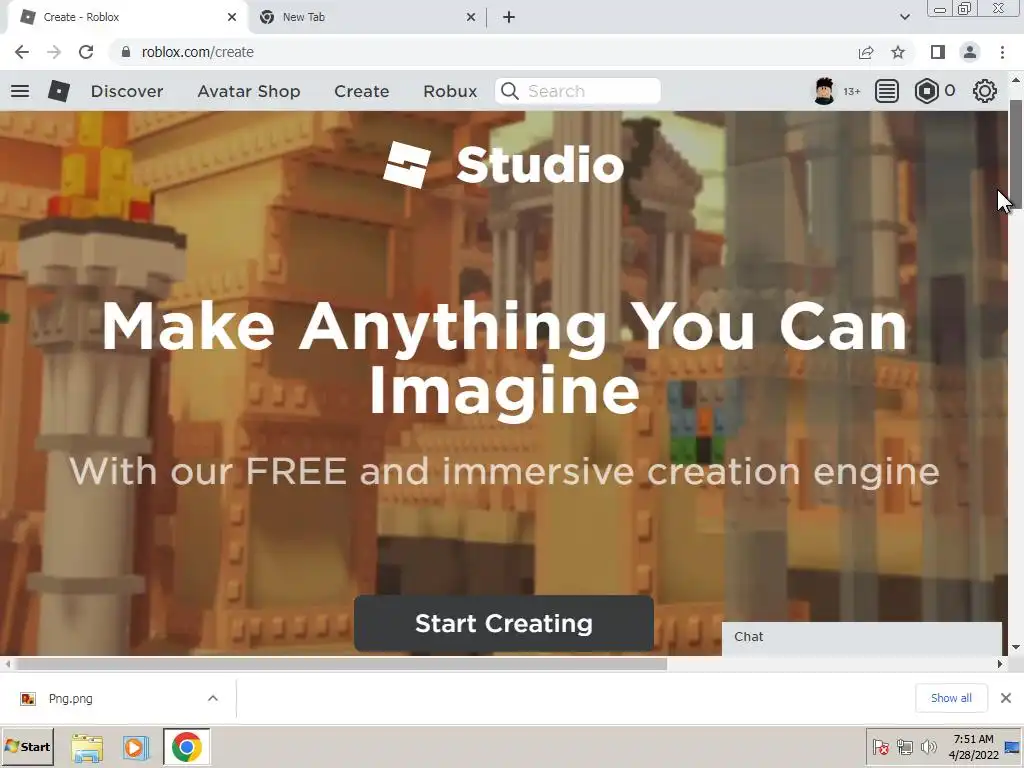Screen dimensions: 1024x768
Task: Open the Chrome three-dot menu
Action: [1002, 52]
